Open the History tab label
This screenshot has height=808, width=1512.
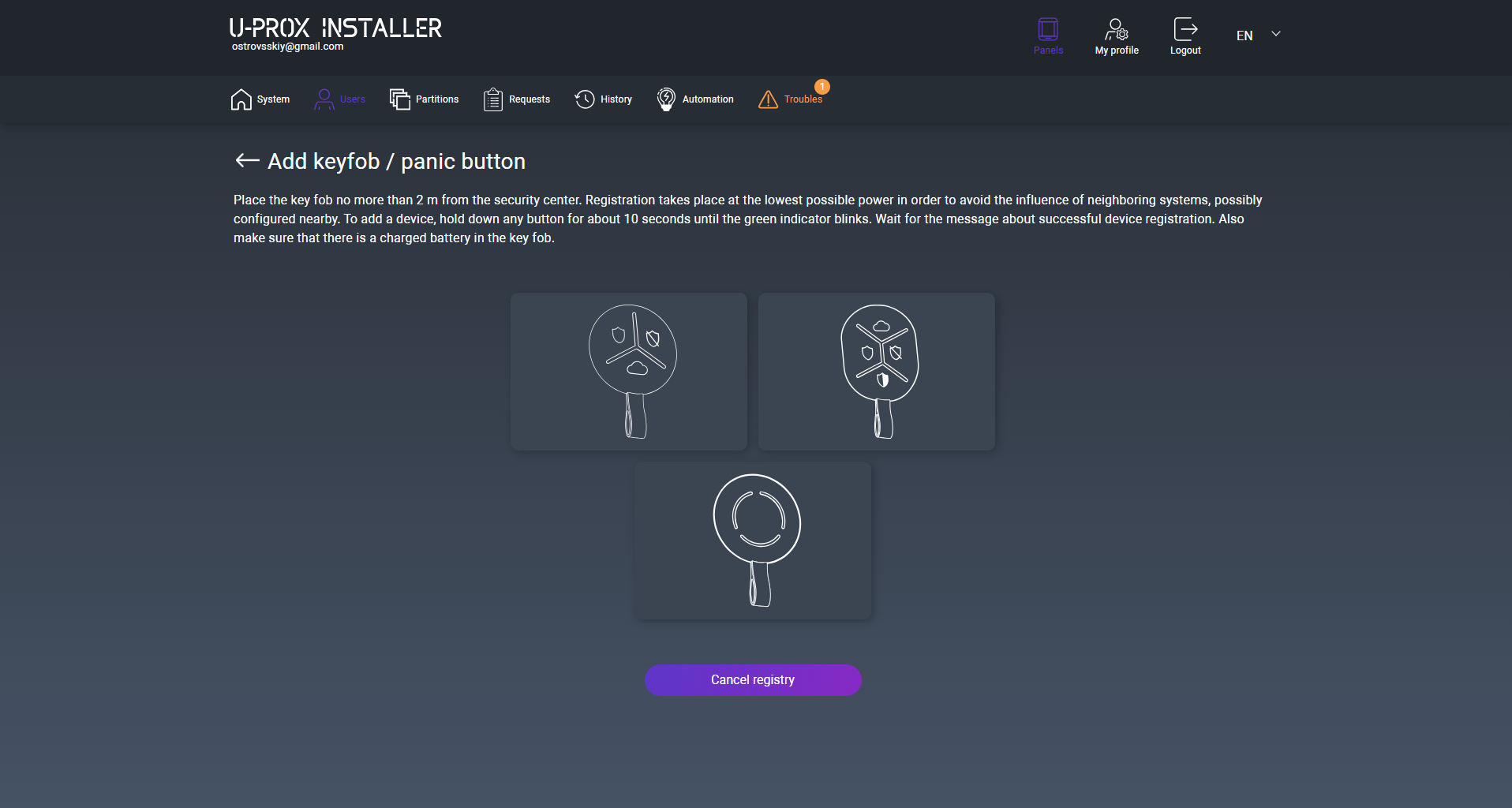pos(616,99)
